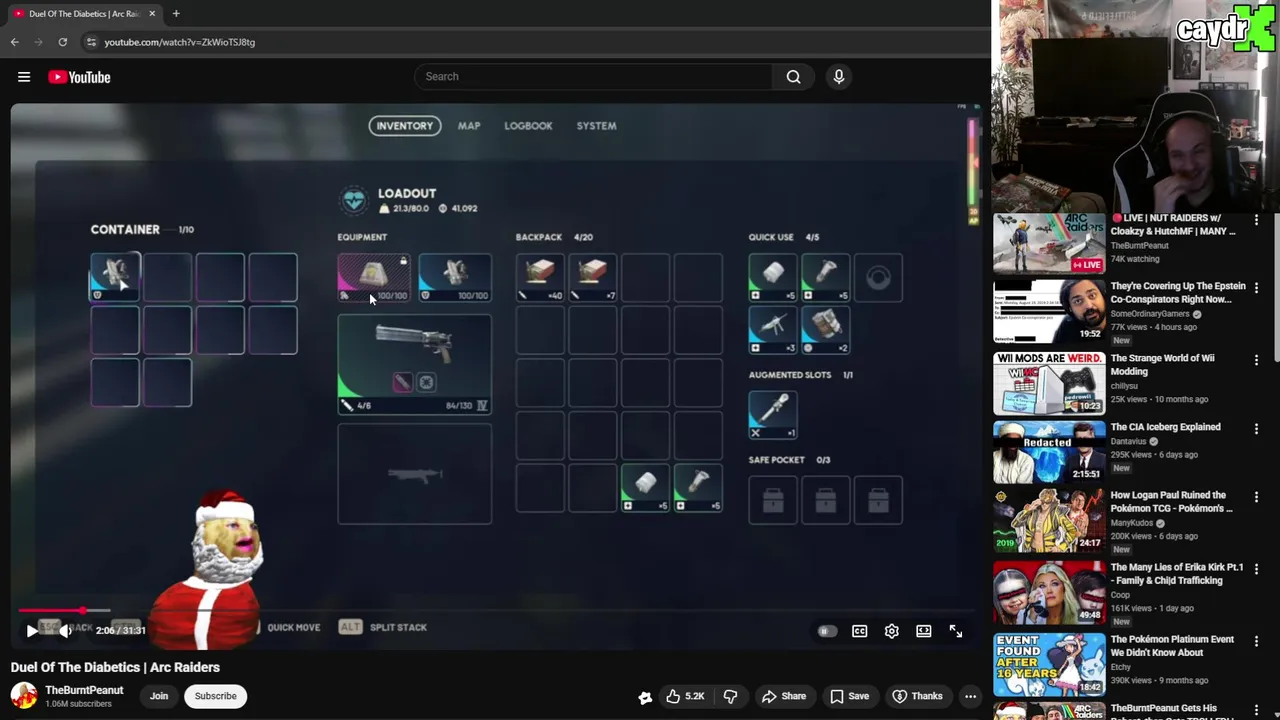Screen dimensions: 1280x720
Task: Click the loadout heart shield icon
Action: pyautogui.click(x=354, y=200)
